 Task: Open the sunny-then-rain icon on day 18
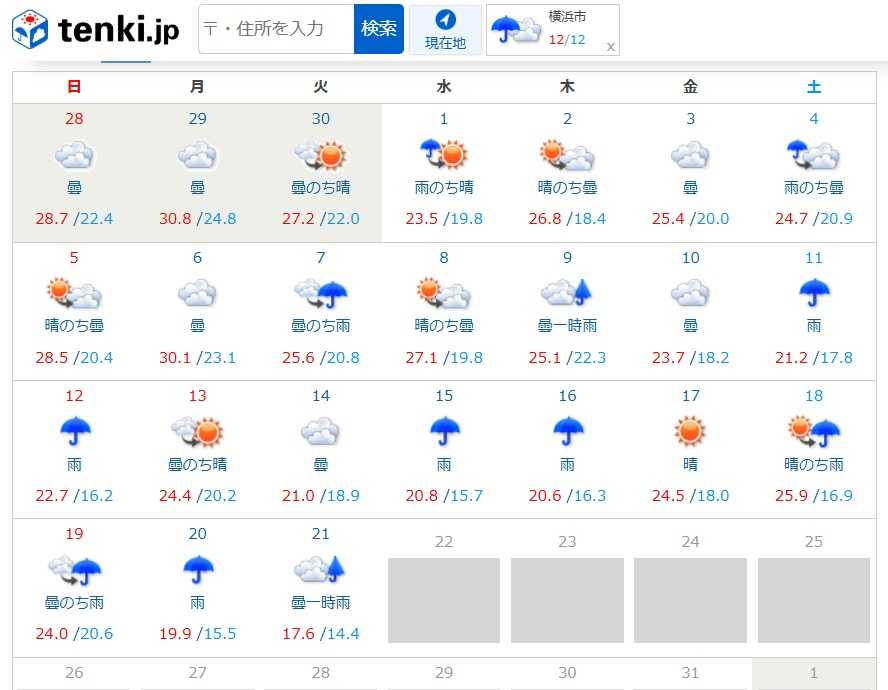pos(814,431)
